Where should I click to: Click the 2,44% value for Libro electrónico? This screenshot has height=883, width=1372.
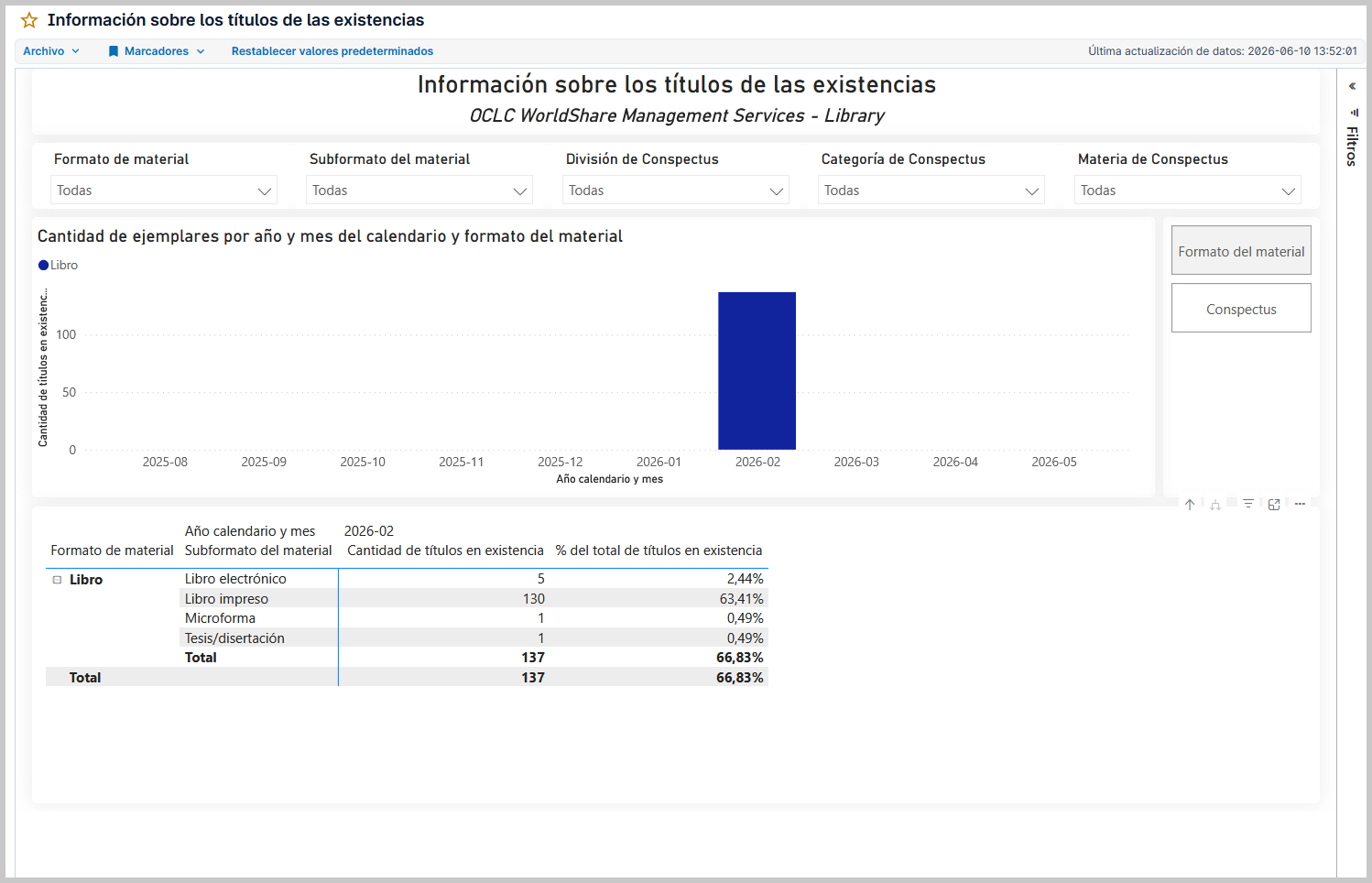(x=745, y=579)
